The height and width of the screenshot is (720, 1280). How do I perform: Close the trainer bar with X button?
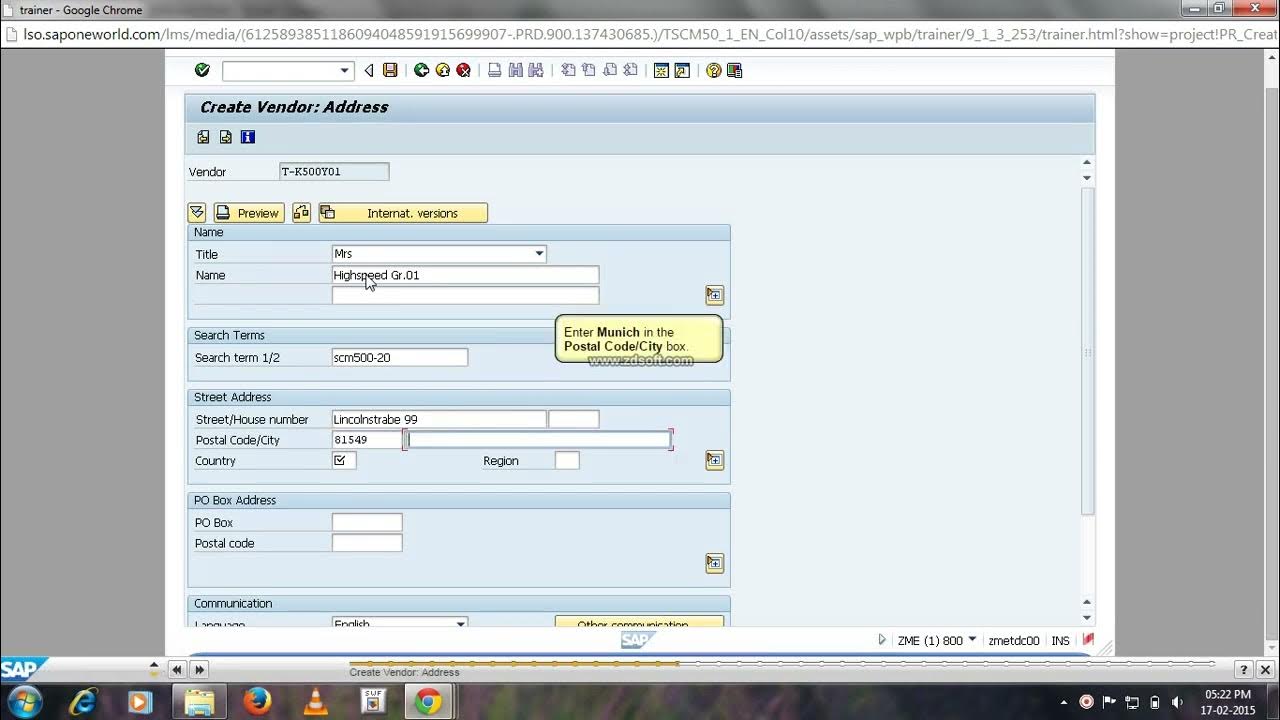coord(1265,670)
